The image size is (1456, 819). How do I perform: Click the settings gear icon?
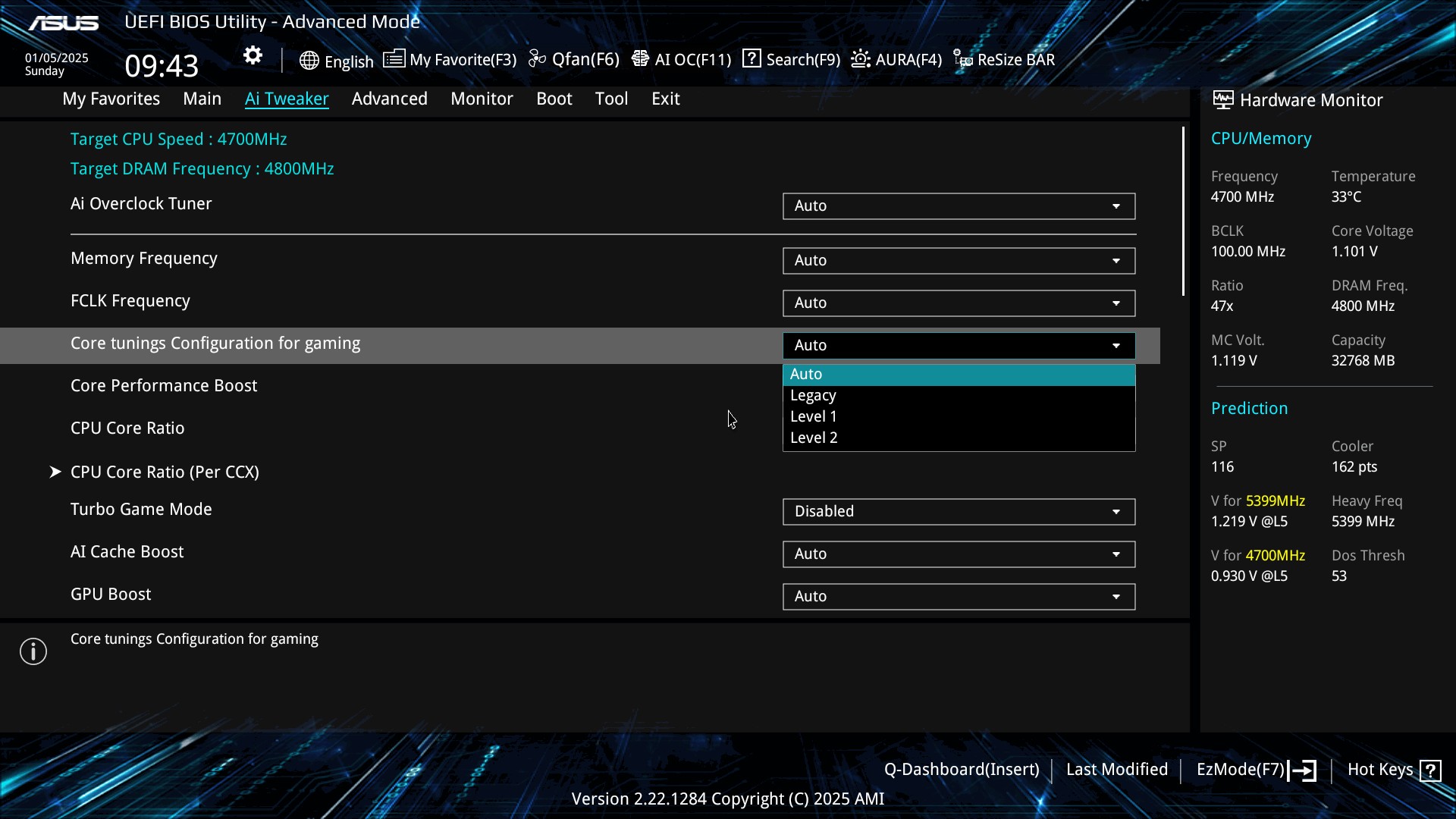253,56
